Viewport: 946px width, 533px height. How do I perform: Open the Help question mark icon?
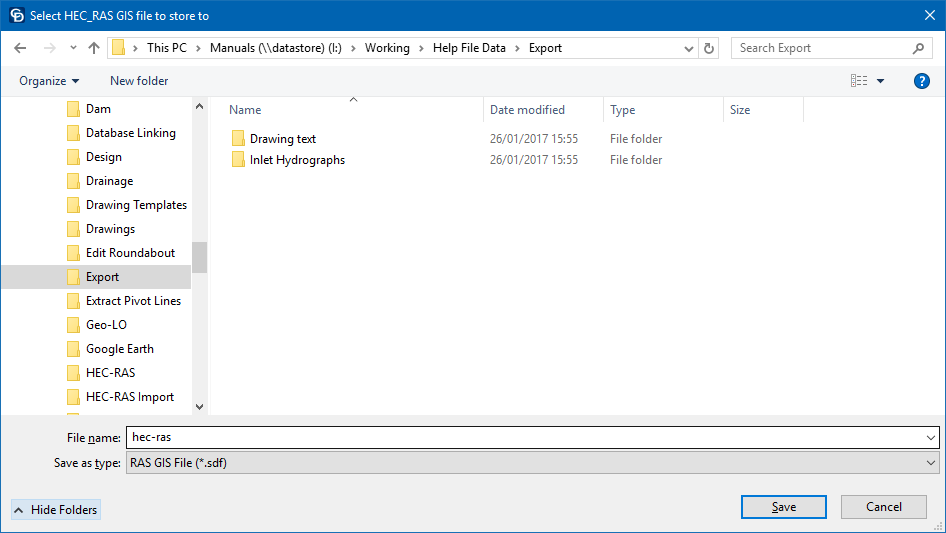point(922,81)
